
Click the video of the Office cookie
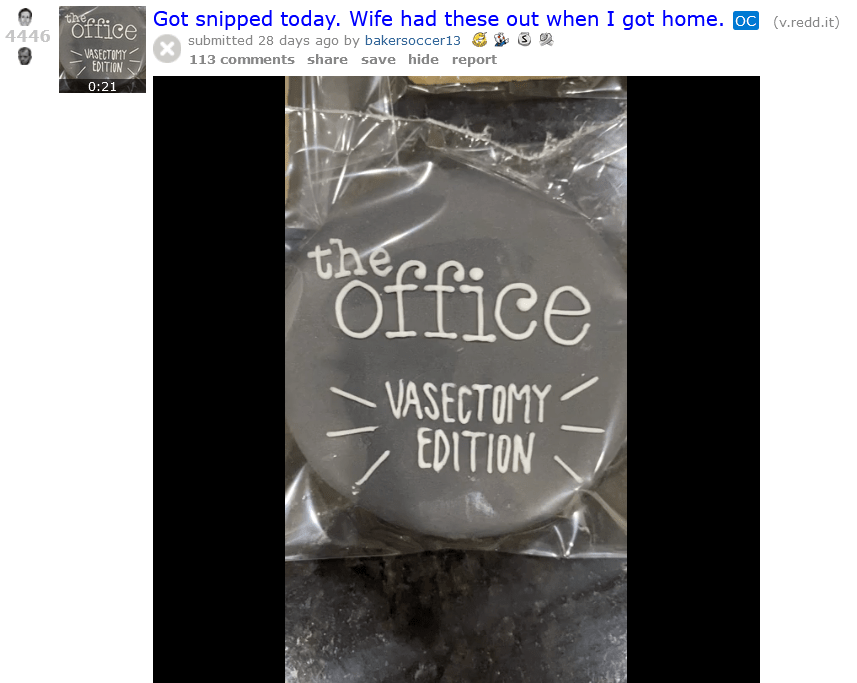(456, 379)
